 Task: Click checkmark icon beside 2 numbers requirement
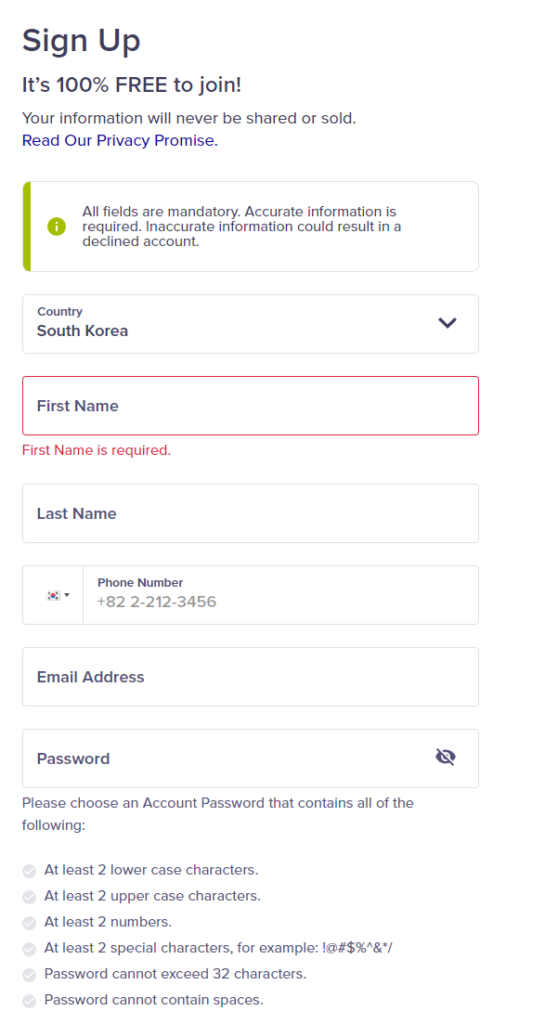pos(29,923)
